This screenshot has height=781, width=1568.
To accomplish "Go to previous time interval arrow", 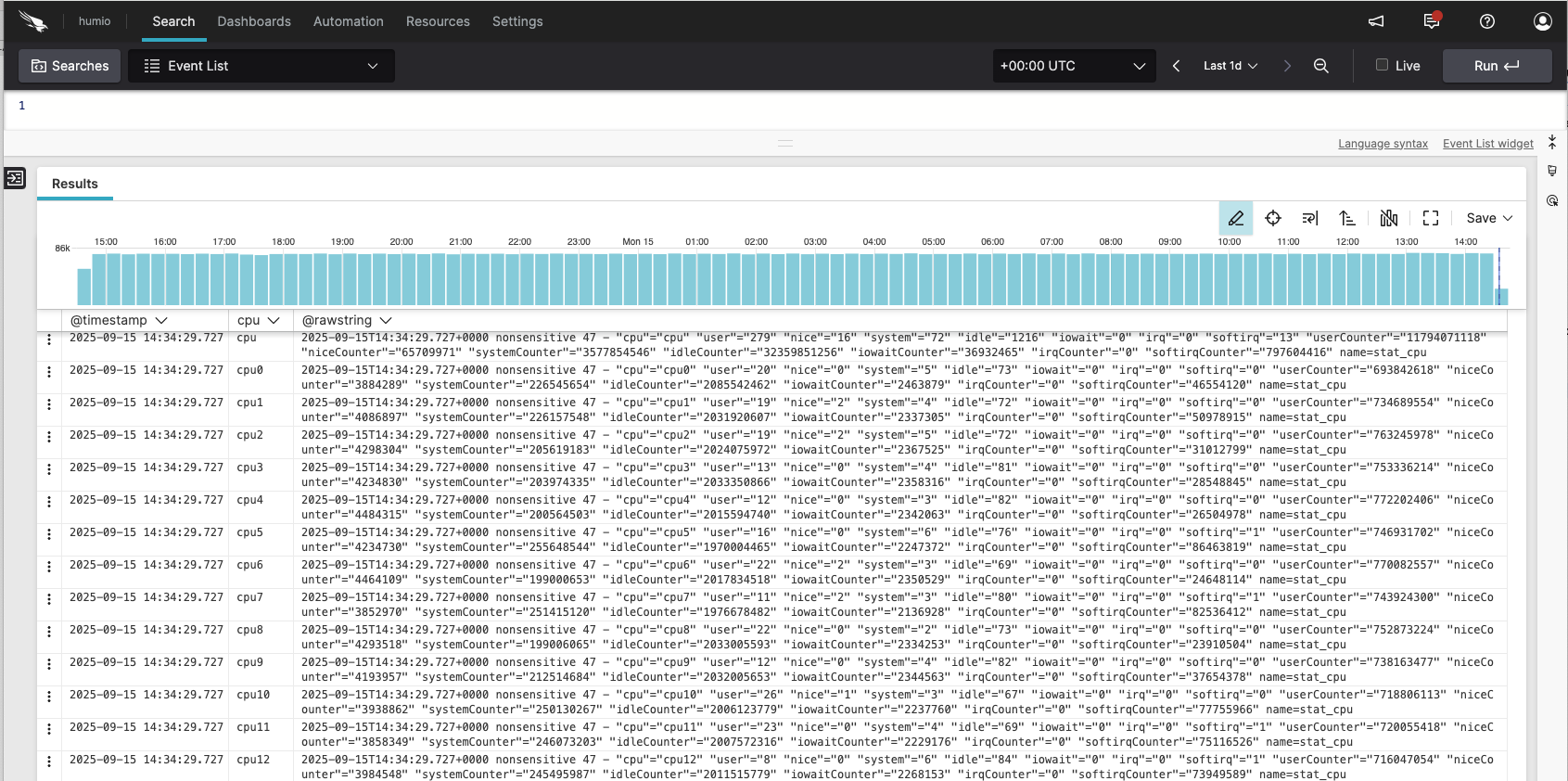I will tap(1177, 66).
